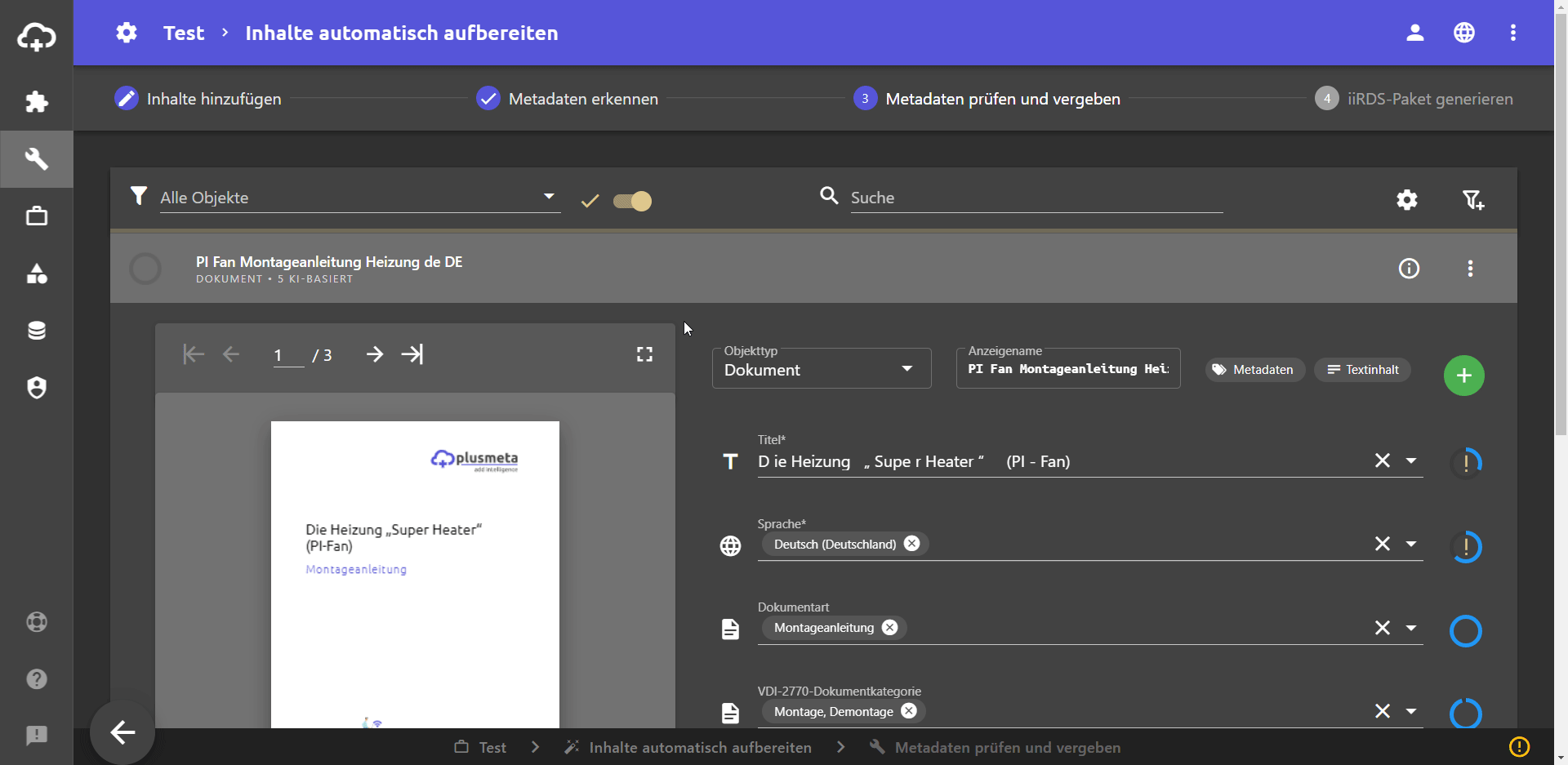Jump to the last preview page
This screenshot has height=765, width=1568.
(412, 354)
